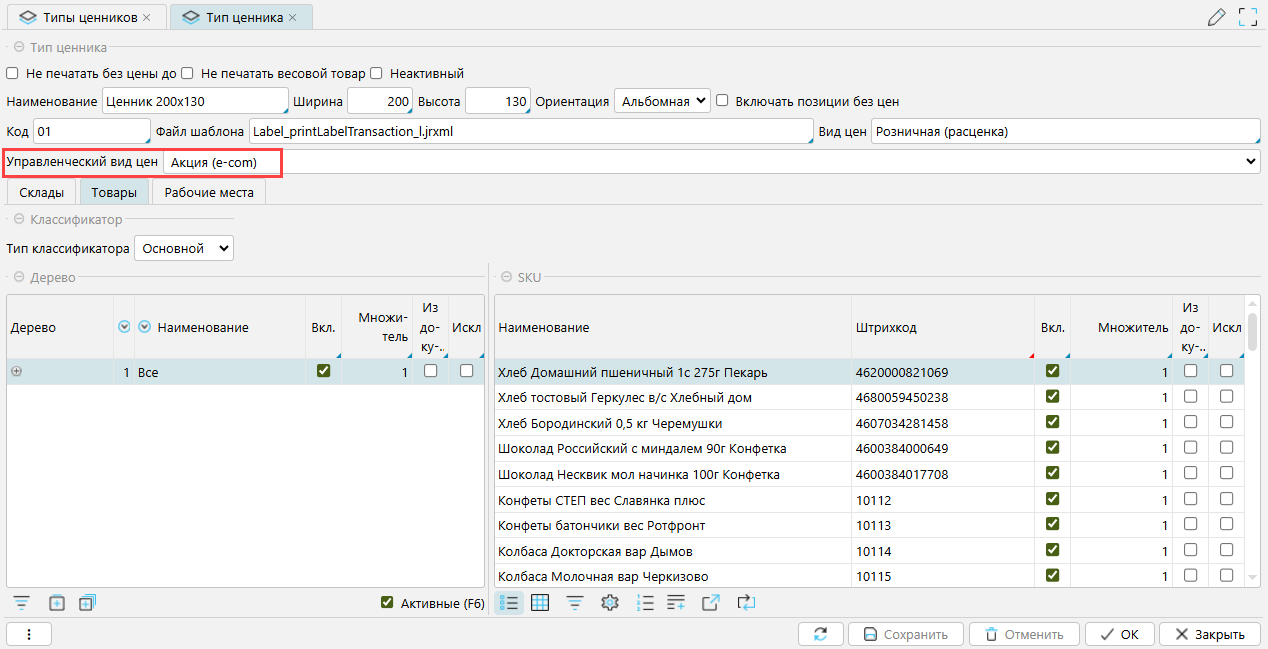Open the 'Рабочие места' tab
The width and height of the screenshot is (1268, 649).
[209, 192]
